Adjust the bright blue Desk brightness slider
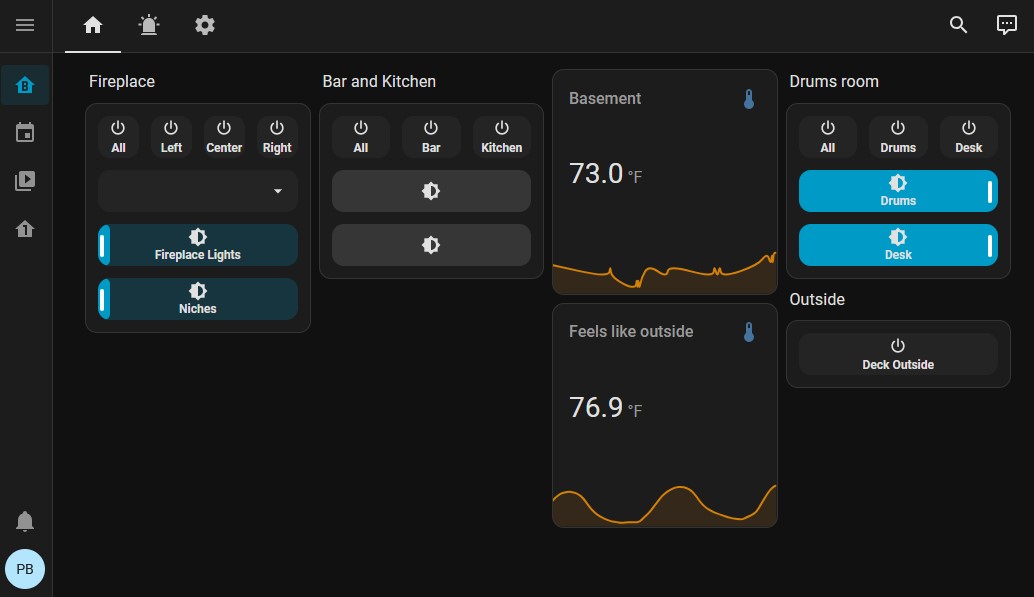1034x597 pixels. [898, 245]
